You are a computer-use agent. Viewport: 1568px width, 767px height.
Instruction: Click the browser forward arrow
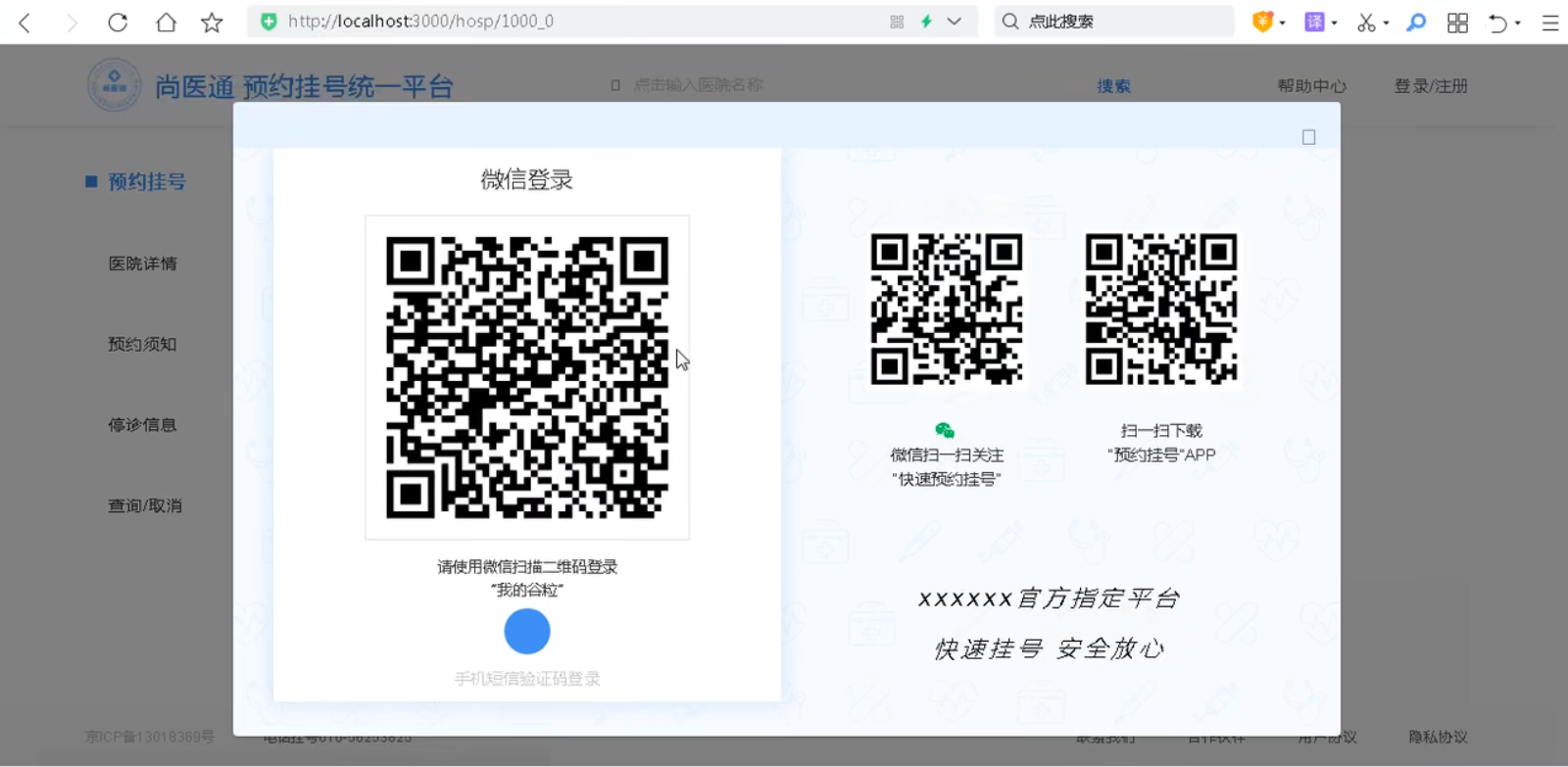72,23
